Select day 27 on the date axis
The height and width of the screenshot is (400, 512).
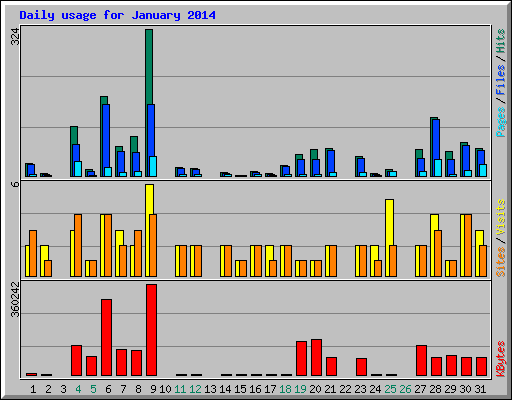pos(420,389)
